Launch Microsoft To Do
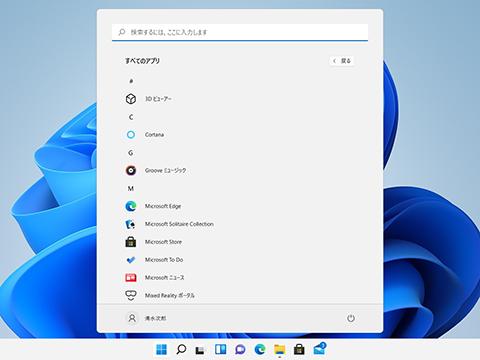The height and width of the screenshot is (360, 480). 154,260
